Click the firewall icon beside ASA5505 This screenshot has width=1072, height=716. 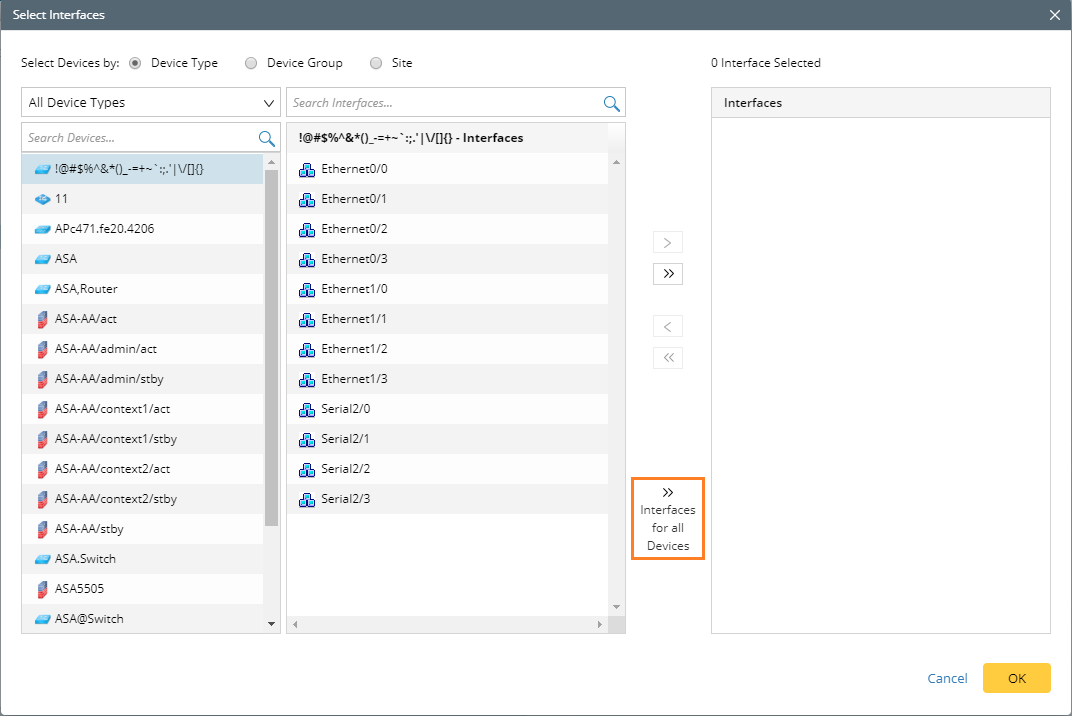point(42,589)
